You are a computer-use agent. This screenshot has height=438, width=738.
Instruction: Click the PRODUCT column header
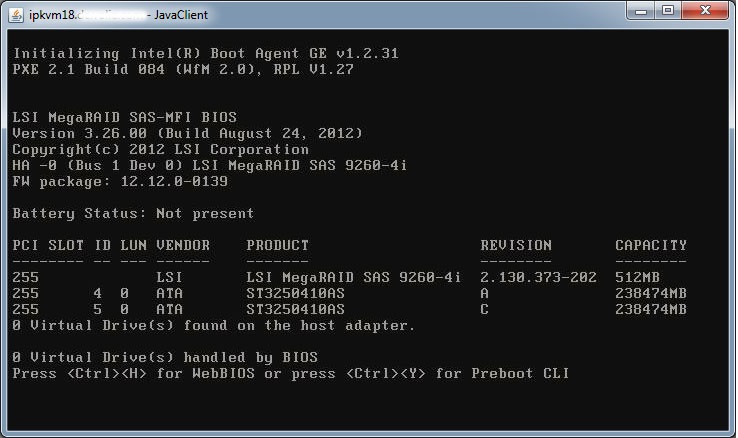point(278,245)
